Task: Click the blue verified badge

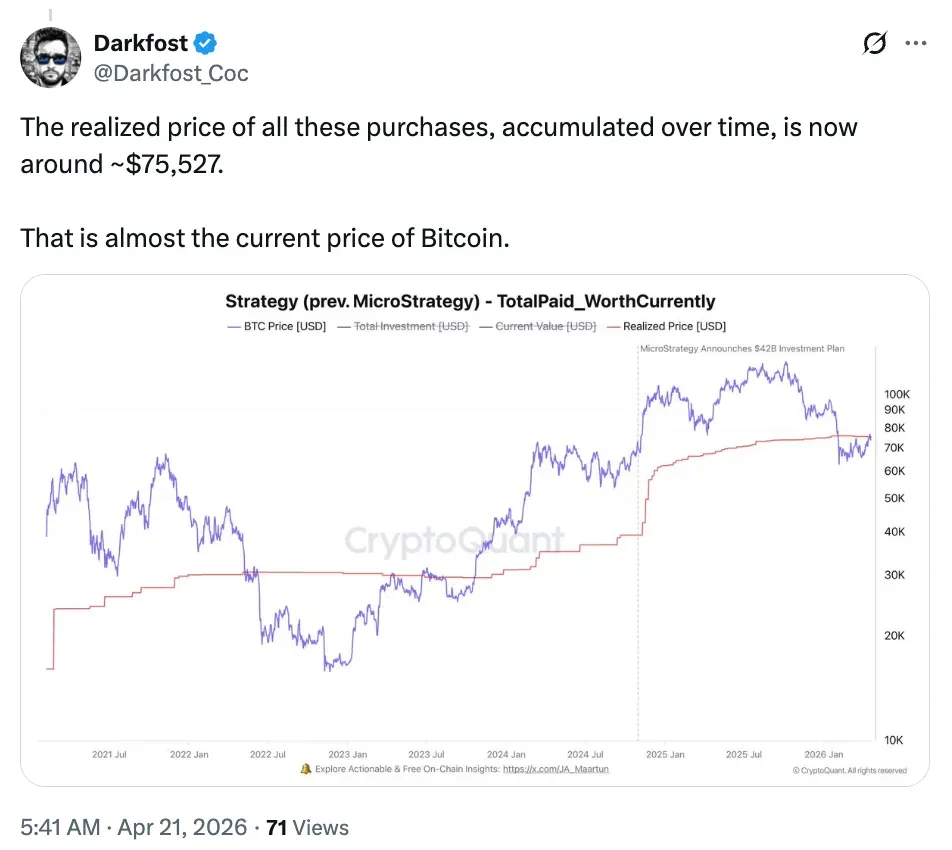Action: [x=205, y=43]
